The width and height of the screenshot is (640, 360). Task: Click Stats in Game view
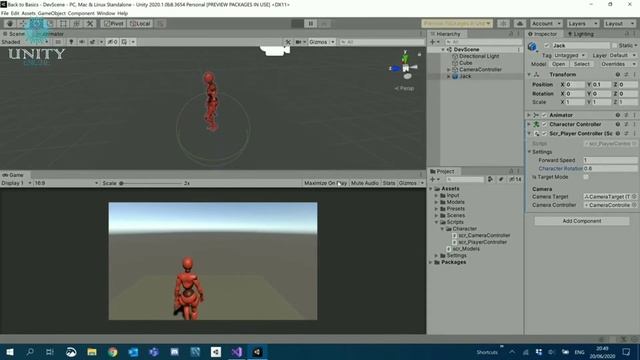pos(389,183)
